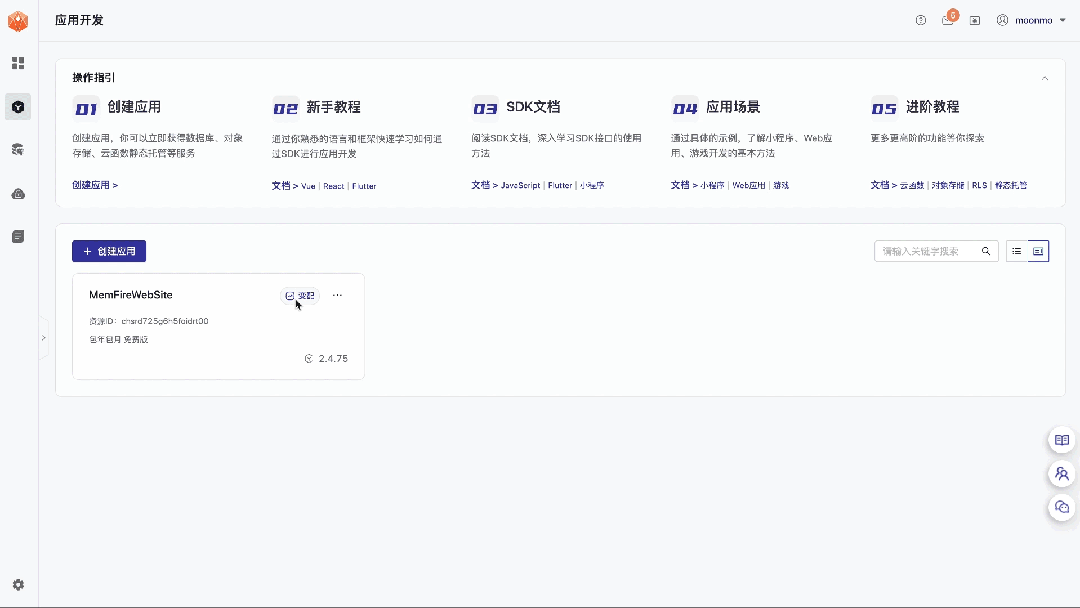The width and height of the screenshot is (1080, 608).
Task: Select the app development cube icon
Action: [18, 107]
